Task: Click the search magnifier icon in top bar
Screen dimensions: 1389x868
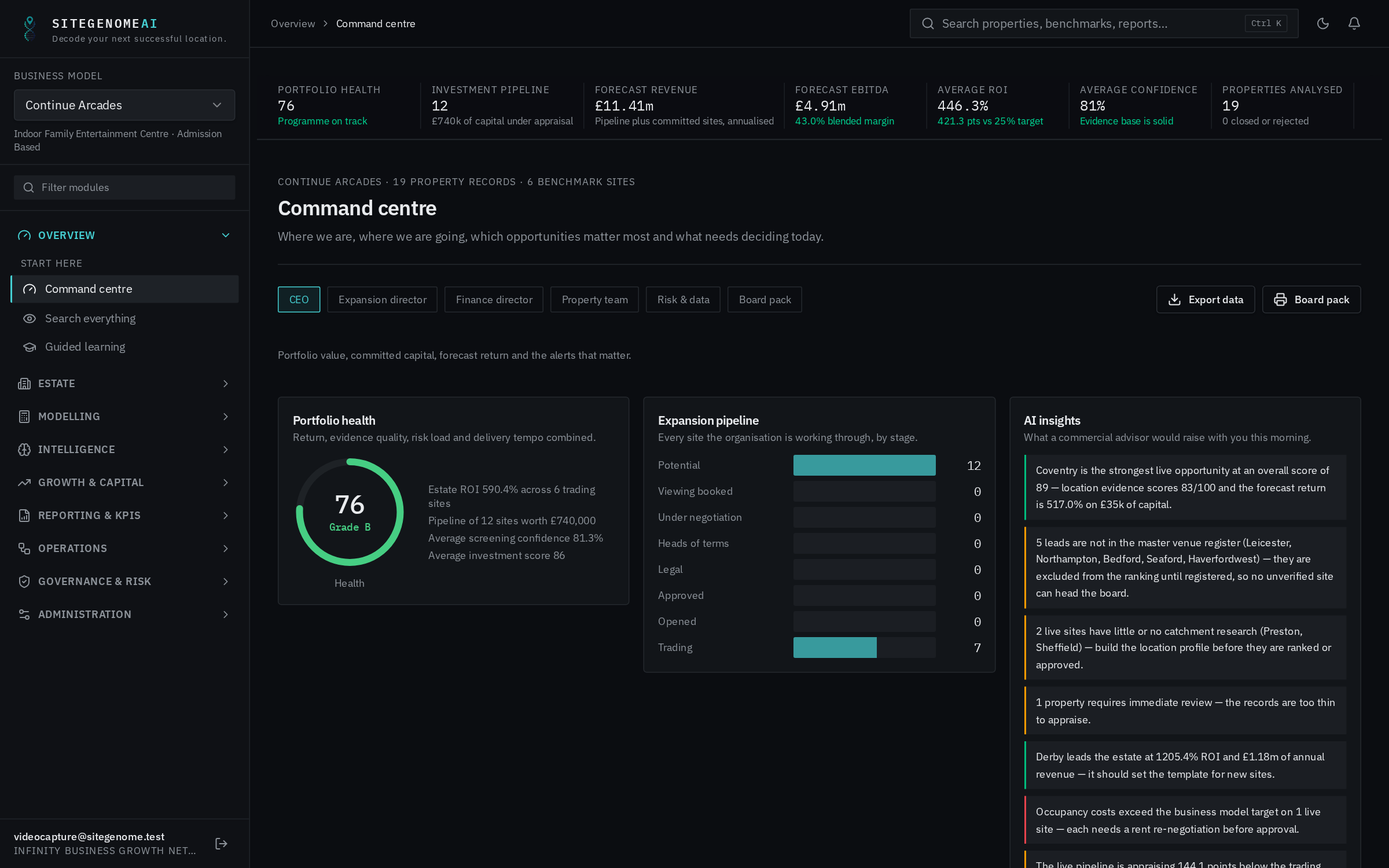Action: click(x=928, y=24)
